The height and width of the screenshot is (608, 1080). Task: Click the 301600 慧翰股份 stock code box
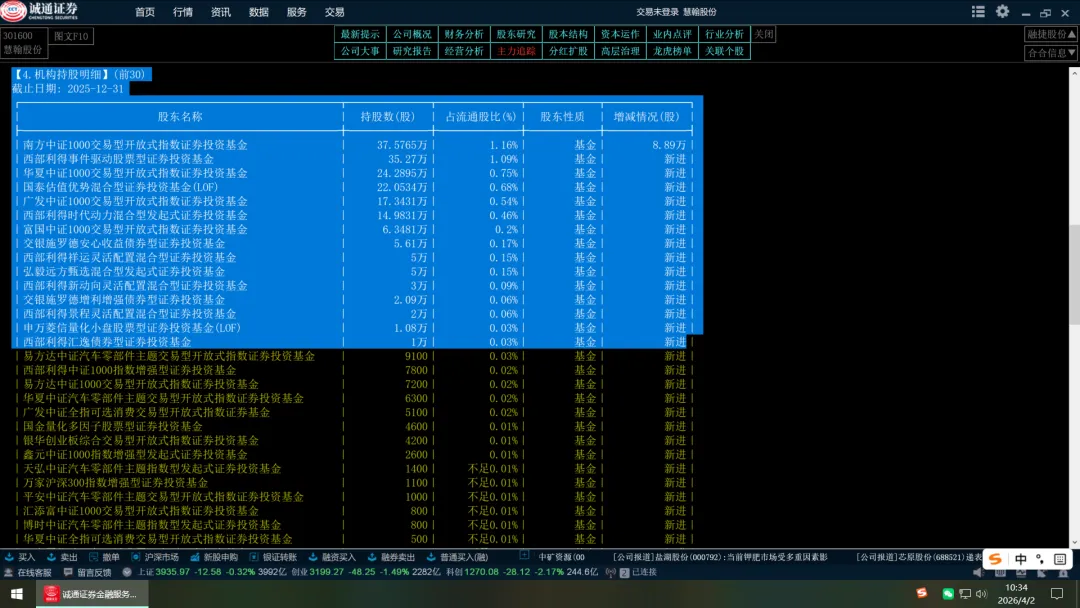click(x=23, y=43)
